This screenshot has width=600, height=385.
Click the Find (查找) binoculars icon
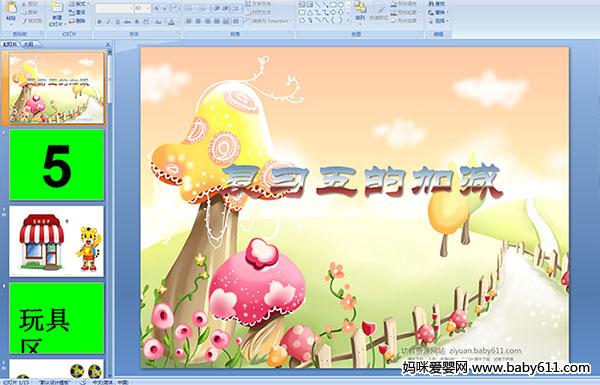431,4
